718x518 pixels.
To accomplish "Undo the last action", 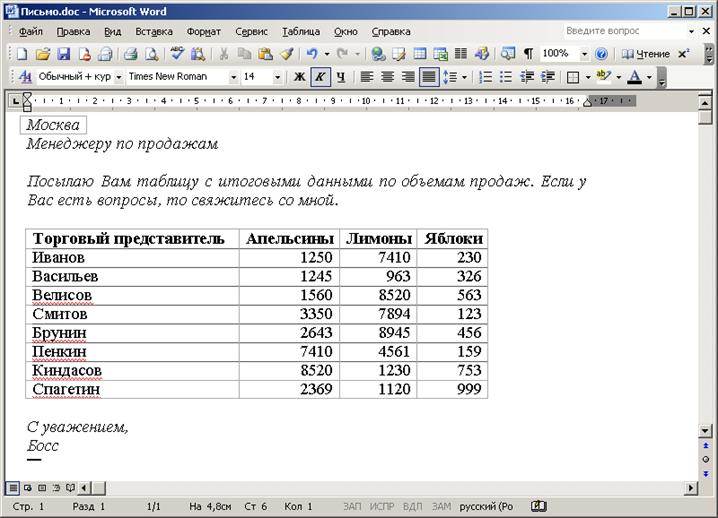I will [x=312, y=54].
